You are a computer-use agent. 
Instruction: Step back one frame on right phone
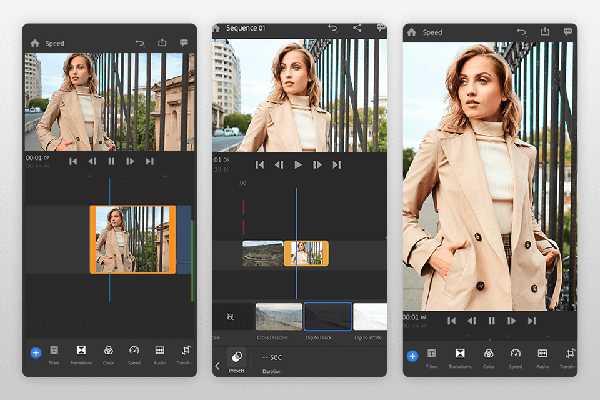pos(472,321)
